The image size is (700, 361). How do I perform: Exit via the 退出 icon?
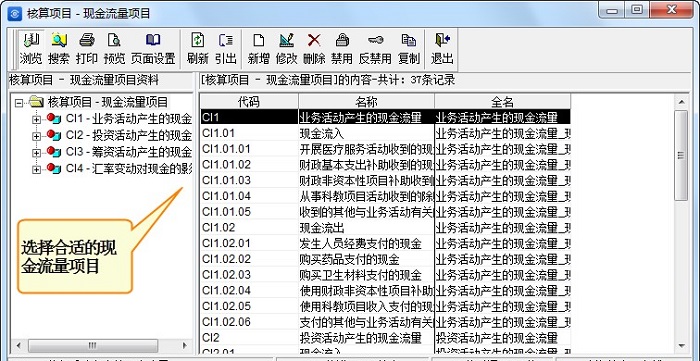tap(442, 48)
